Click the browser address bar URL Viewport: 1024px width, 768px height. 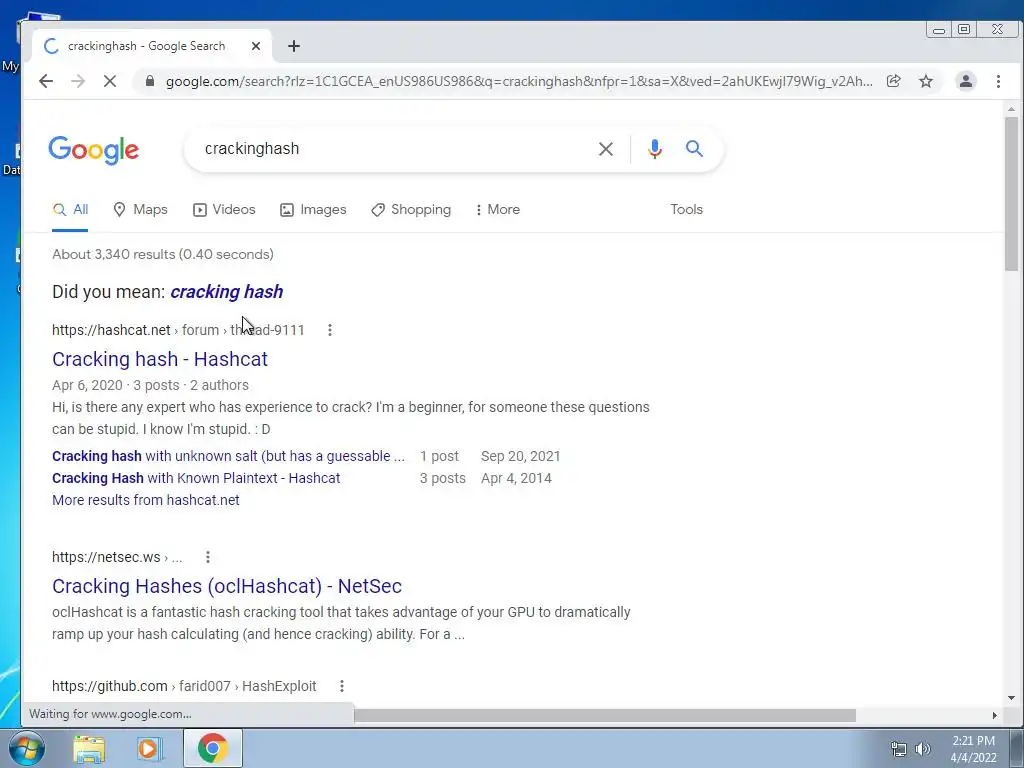click(519, 82)
